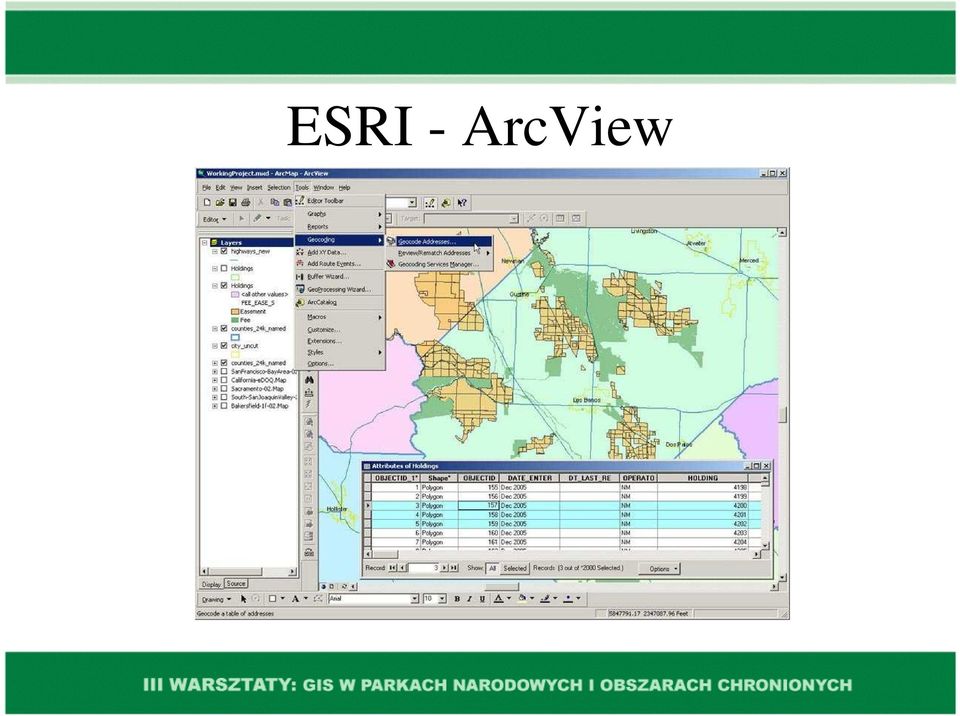This screenshot has height=716, width=960.
Task: Click the Fill Color bucket icon
Action: [522, 599]
